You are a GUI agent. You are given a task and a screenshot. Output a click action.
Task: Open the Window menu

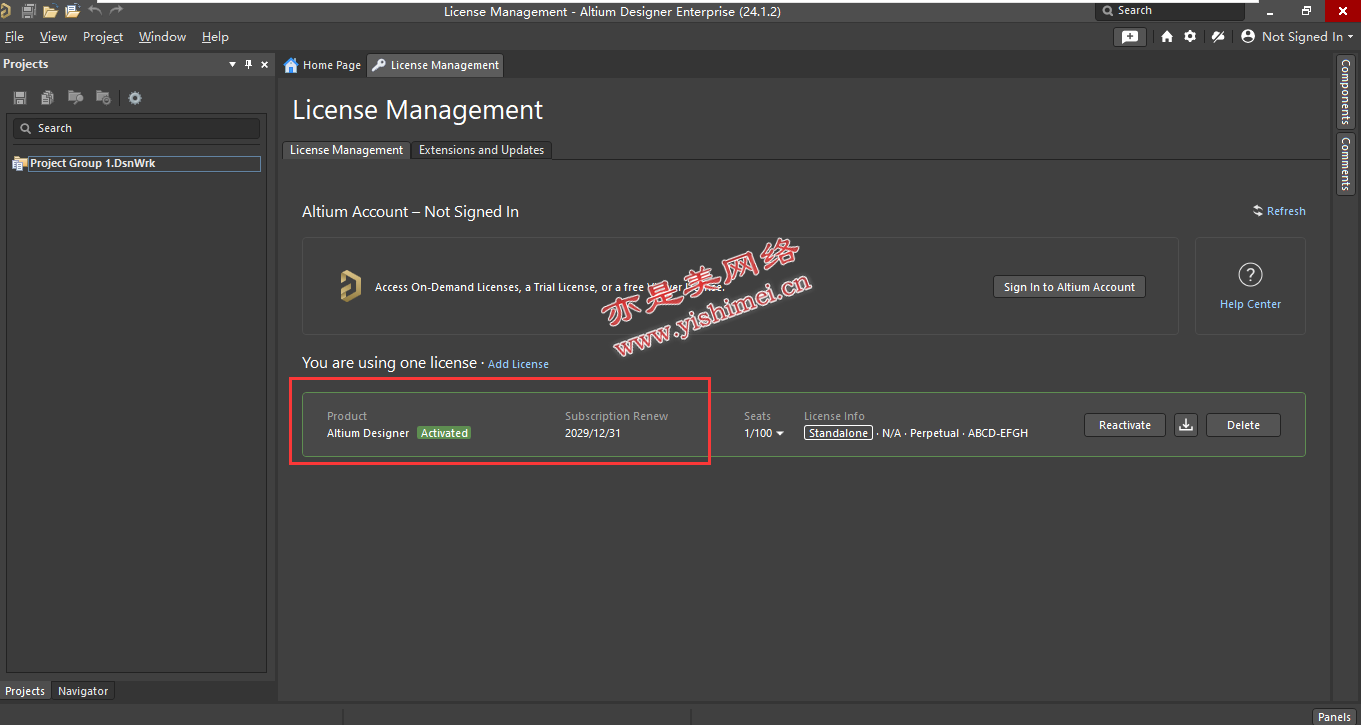click(x=162, y=37)
